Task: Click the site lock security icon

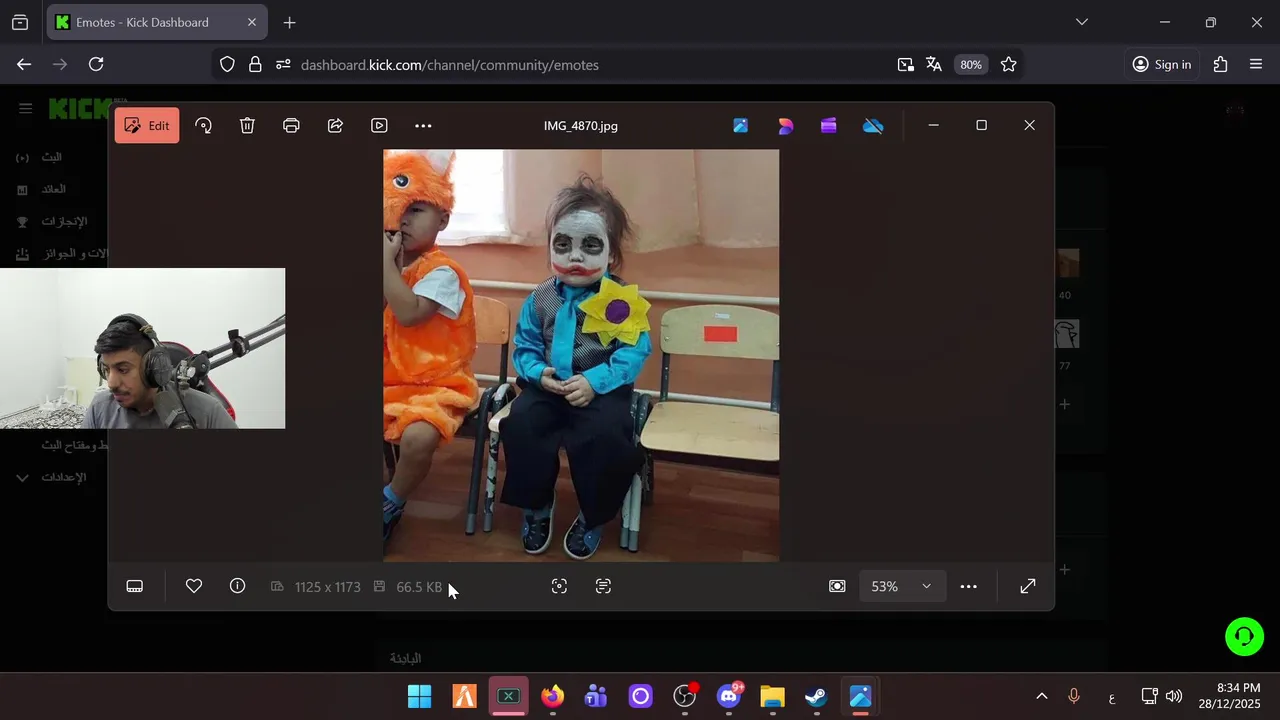Action: tap(255, 64)
